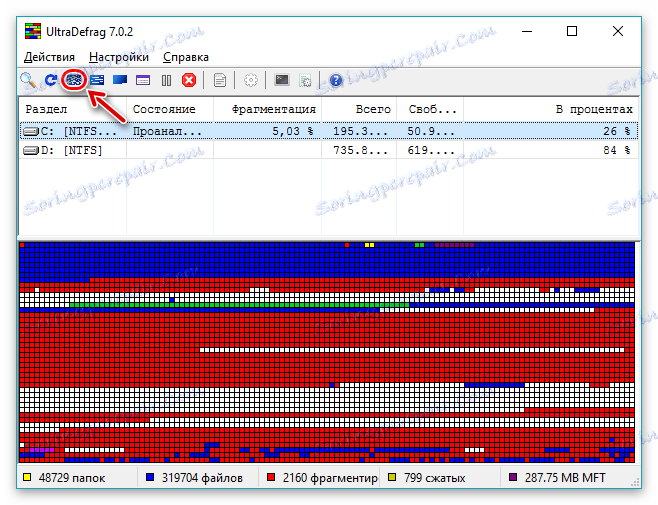The image size is (658, 505).
Task: Click the 2160 фрагментир status text
Action: [x=330, y=478]
